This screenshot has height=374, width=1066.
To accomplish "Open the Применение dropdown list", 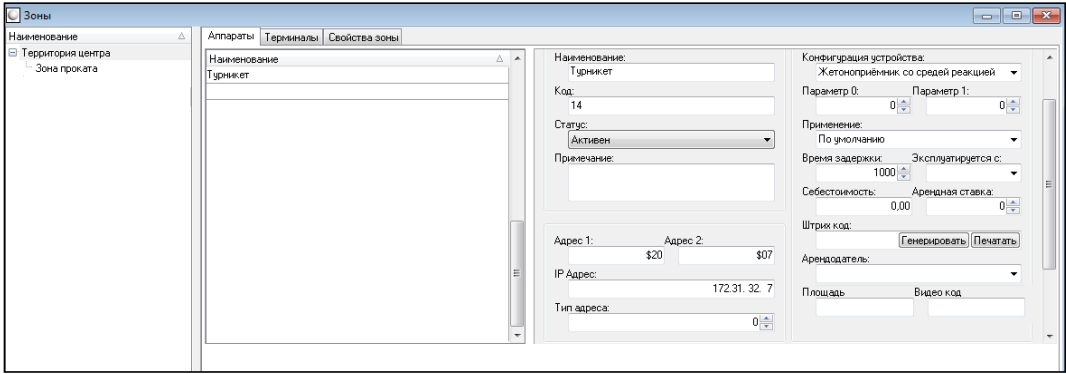I will click(918, 140).
